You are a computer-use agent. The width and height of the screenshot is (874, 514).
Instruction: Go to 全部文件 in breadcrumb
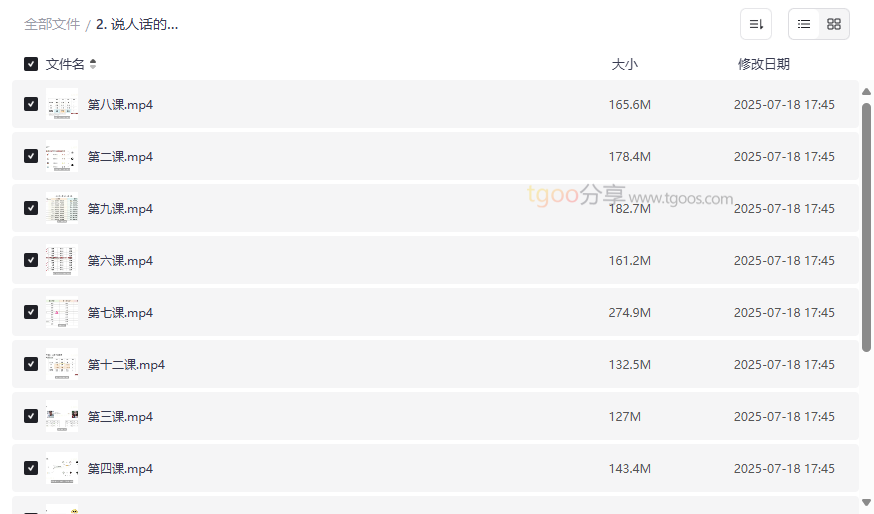point(52,24)
